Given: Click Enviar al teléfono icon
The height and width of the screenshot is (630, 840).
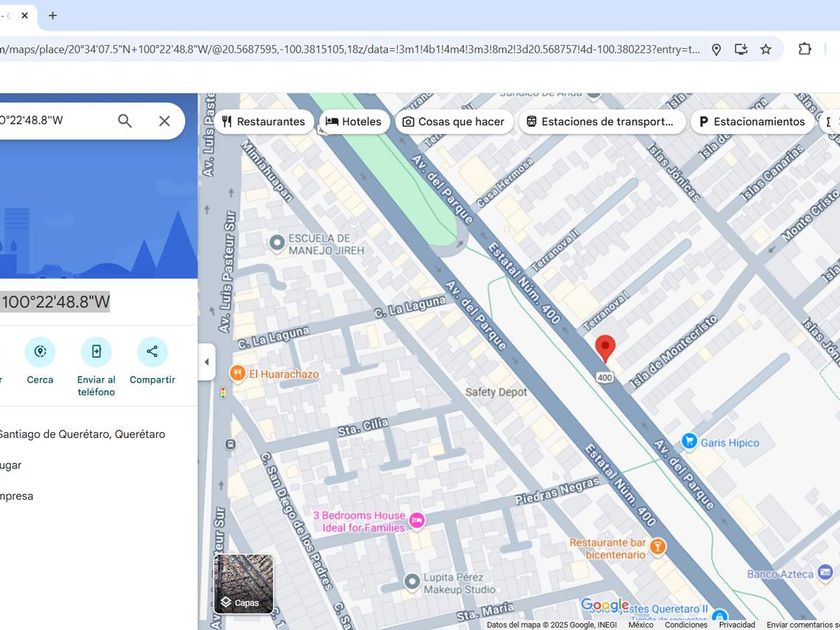Looking at the screenshot, I should coord(96,352).
